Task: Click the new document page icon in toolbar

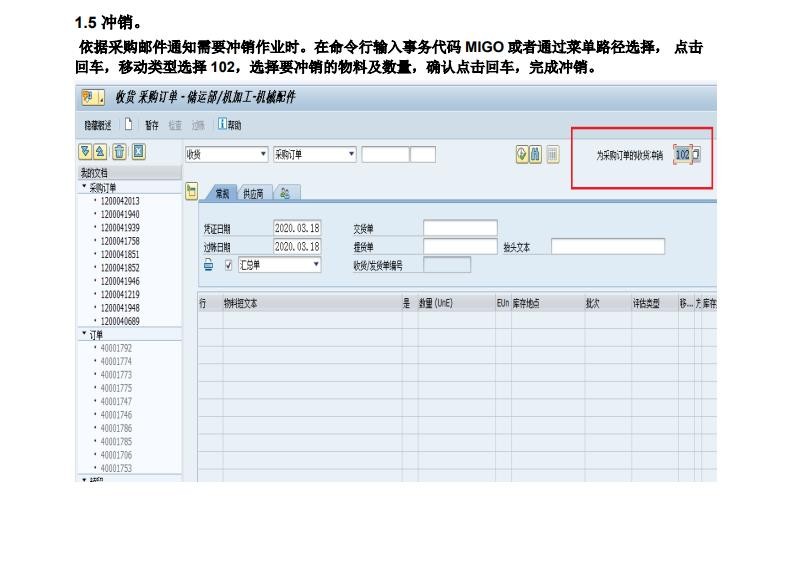Action: pyautogui.click(x=129, y=124)
